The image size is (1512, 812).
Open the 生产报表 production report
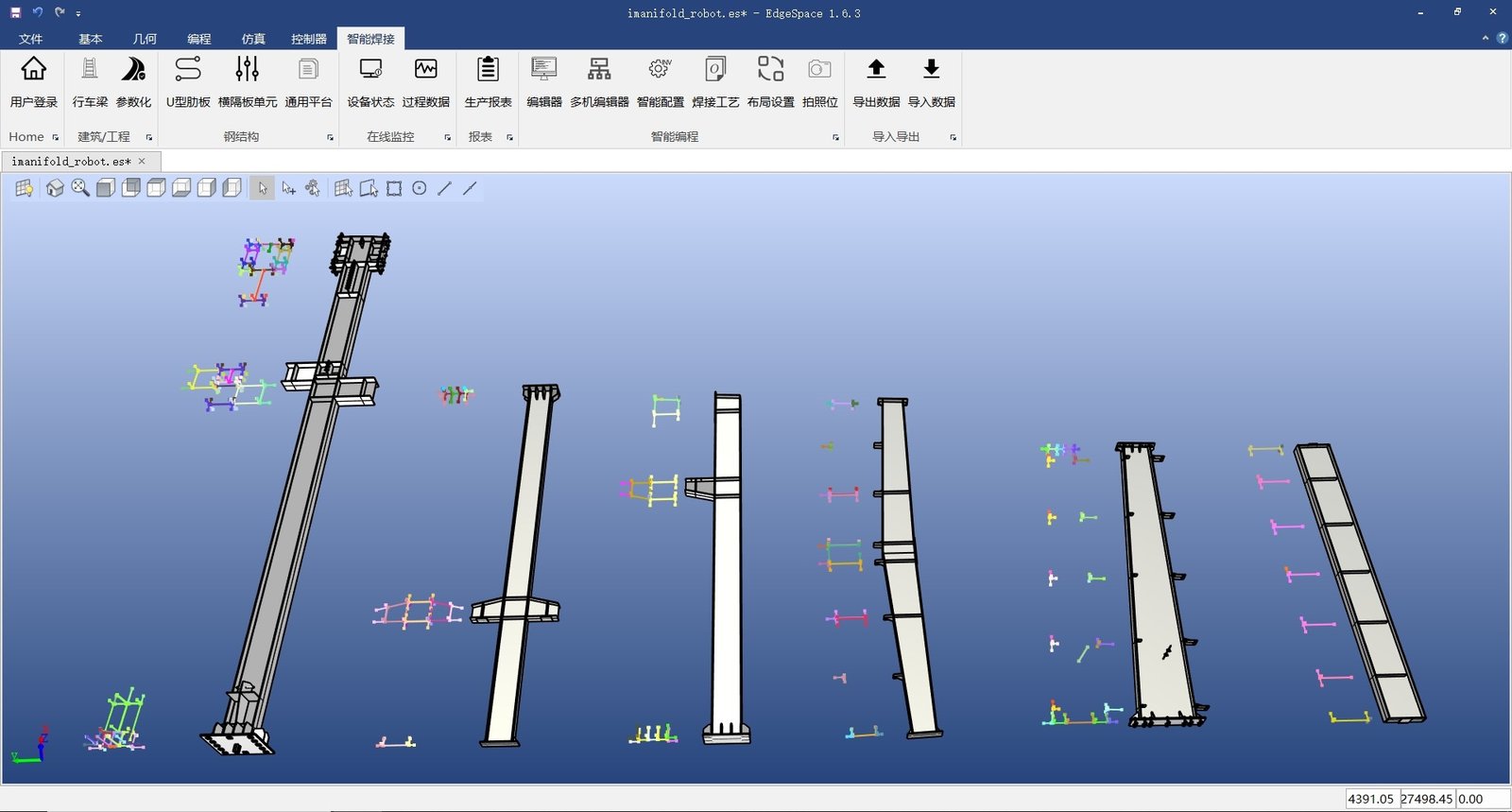coord(488,81)
